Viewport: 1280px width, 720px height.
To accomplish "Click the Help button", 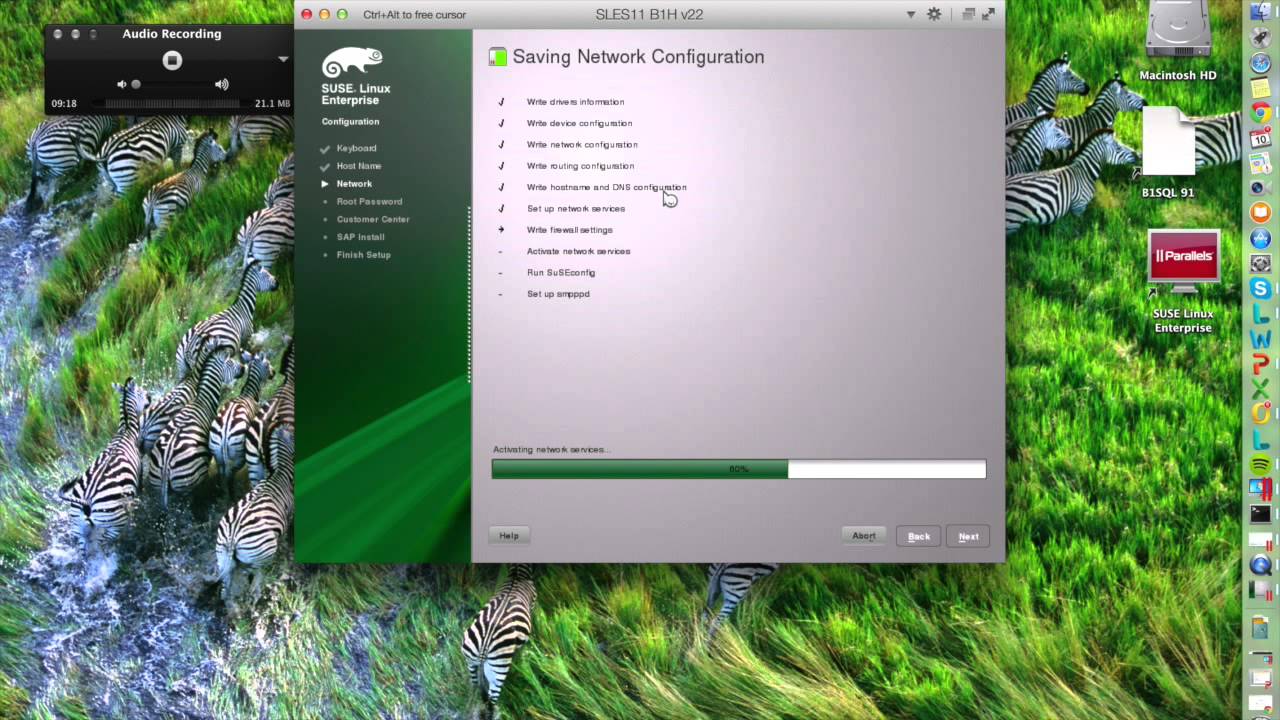I will 509,536.
